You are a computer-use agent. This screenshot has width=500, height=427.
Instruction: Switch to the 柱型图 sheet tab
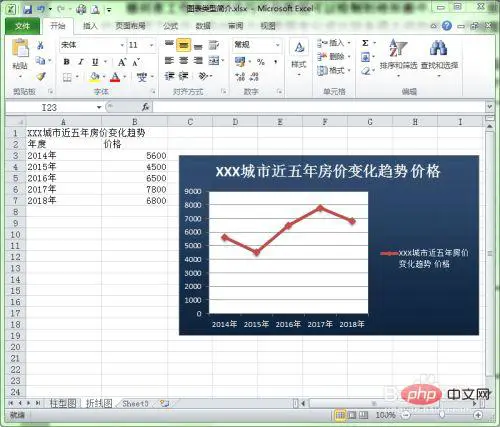tap(63, 403)
